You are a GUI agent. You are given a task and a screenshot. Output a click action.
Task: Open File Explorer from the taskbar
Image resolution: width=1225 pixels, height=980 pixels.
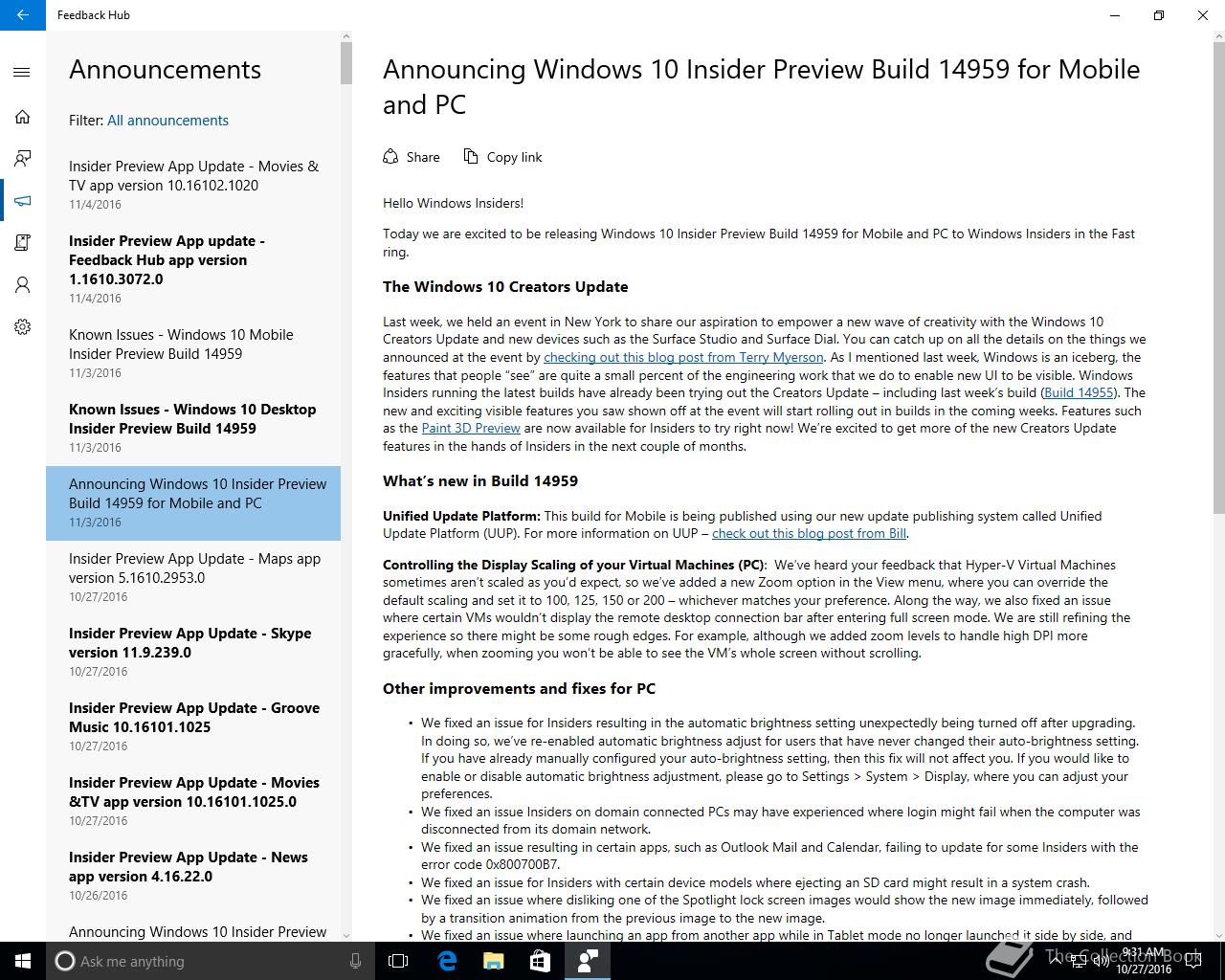(x=493, y=961)
